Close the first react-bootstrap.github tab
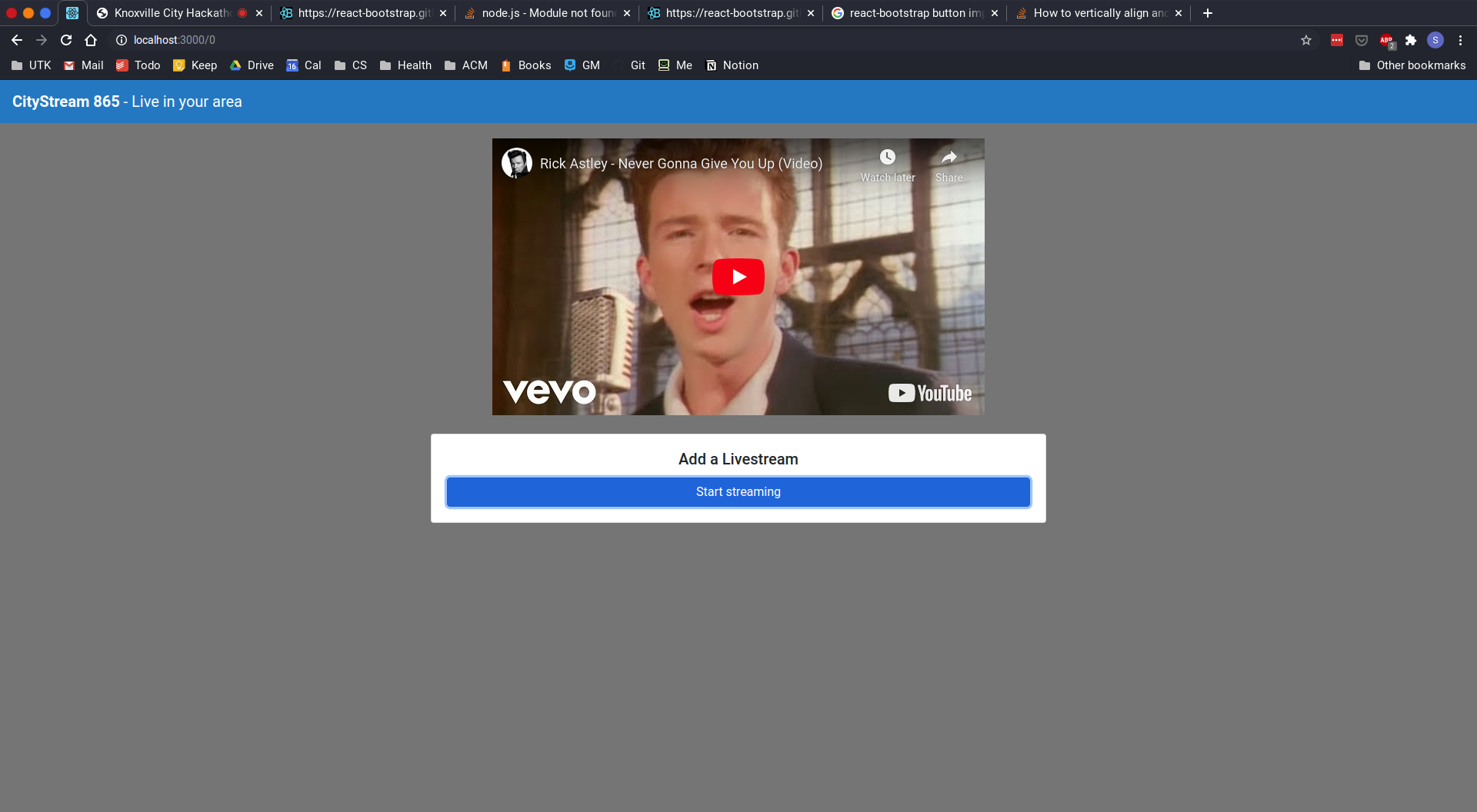The image size is (1477, 812). click(443, 13)
